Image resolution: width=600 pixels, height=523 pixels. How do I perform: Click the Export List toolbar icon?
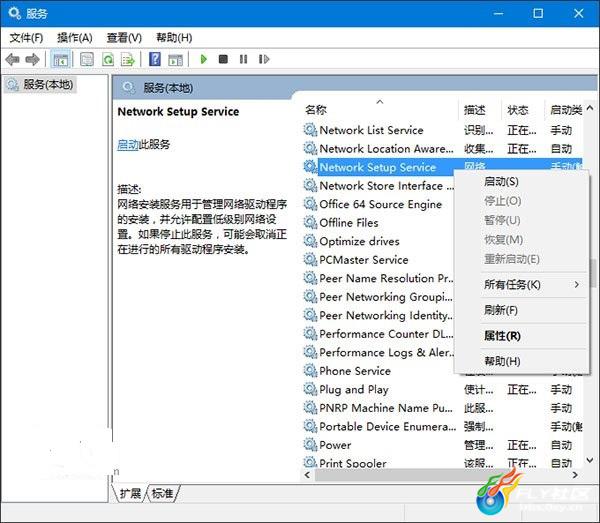point(128,59)
